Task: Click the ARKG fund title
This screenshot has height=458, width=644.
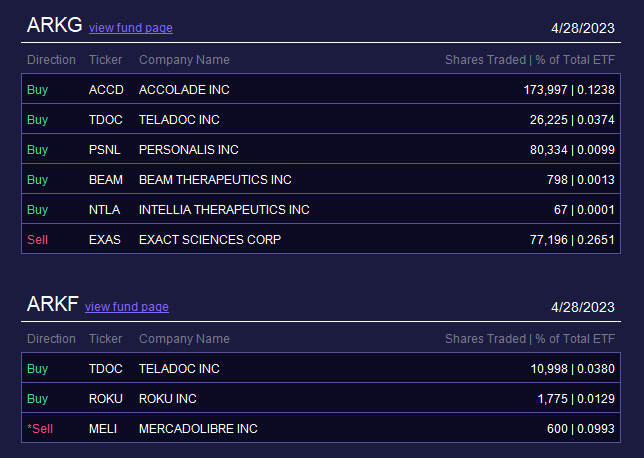Action: click(x=55, y=25)
